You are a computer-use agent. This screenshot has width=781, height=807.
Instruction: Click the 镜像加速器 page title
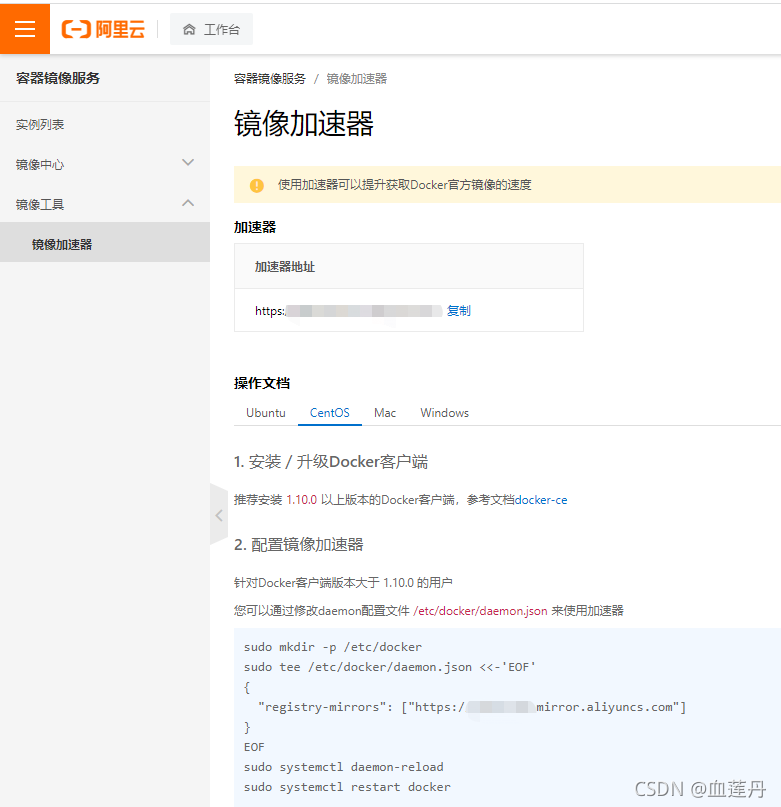pos(304,124)
